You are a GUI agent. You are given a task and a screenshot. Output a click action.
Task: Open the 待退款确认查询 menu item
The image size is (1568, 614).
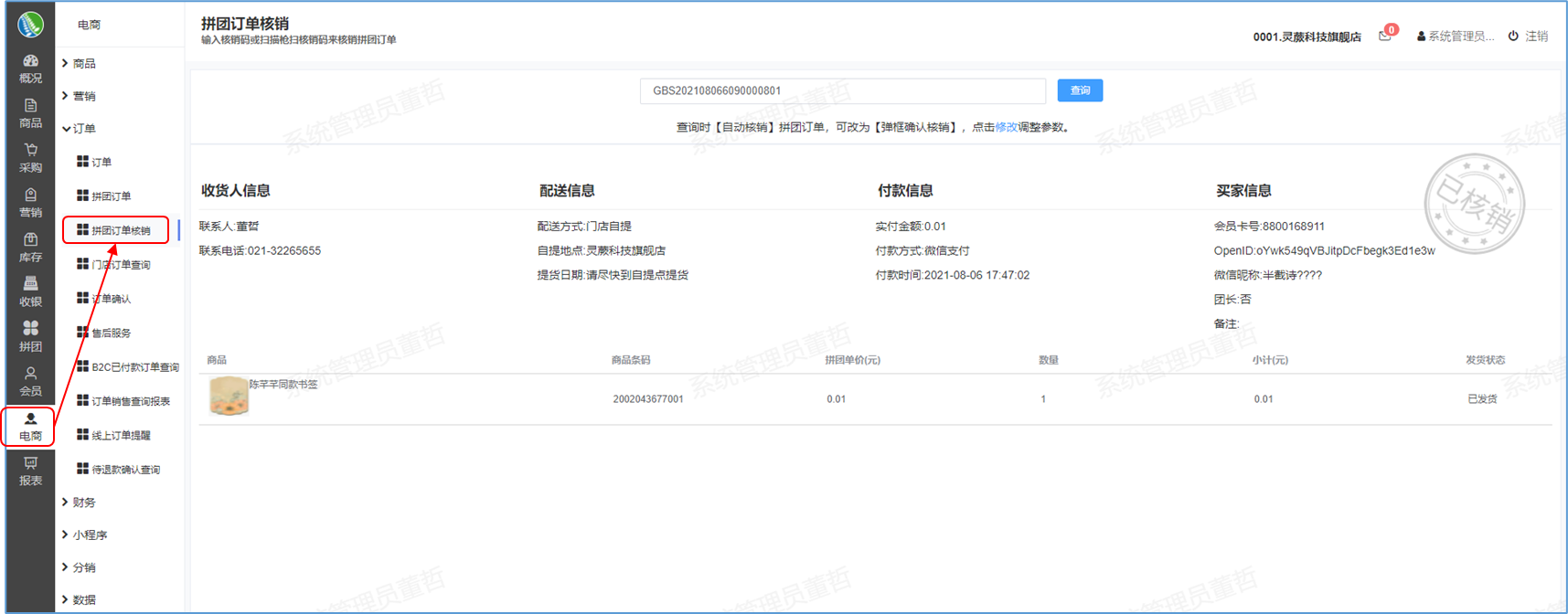click(119, 469)
